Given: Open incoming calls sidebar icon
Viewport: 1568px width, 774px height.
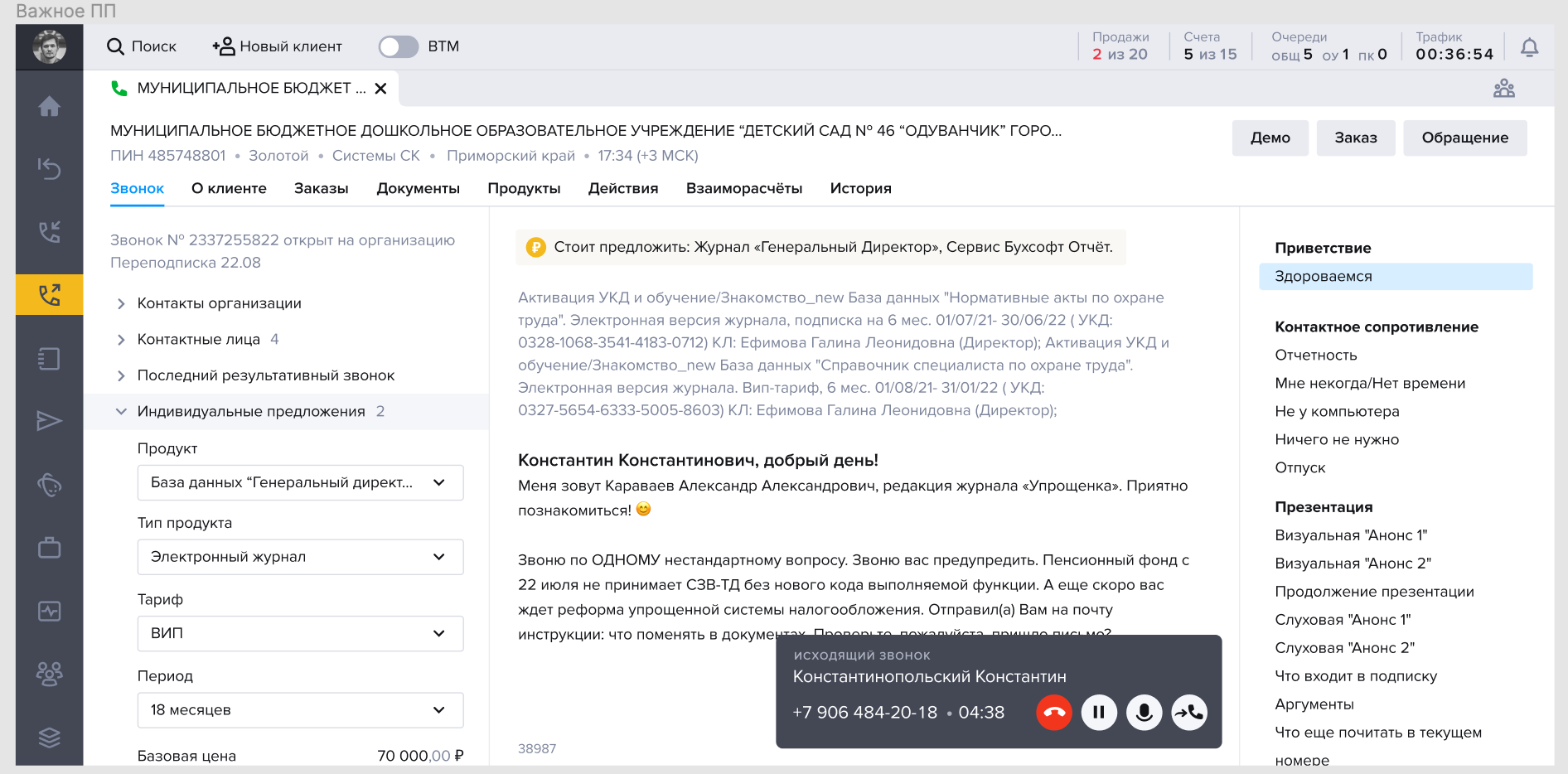Looking at the screenshot, I should point(49,232).
